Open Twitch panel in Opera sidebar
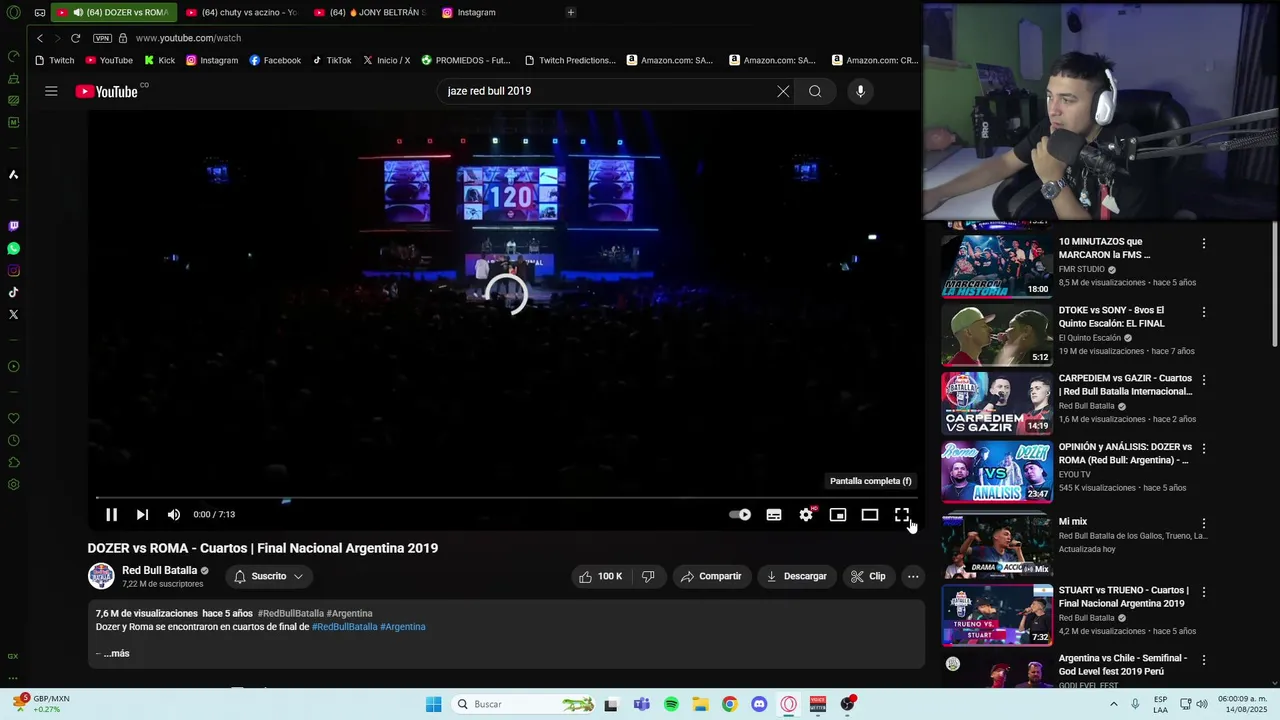This screenshot has height=720, width=1280. coord(13,226)
